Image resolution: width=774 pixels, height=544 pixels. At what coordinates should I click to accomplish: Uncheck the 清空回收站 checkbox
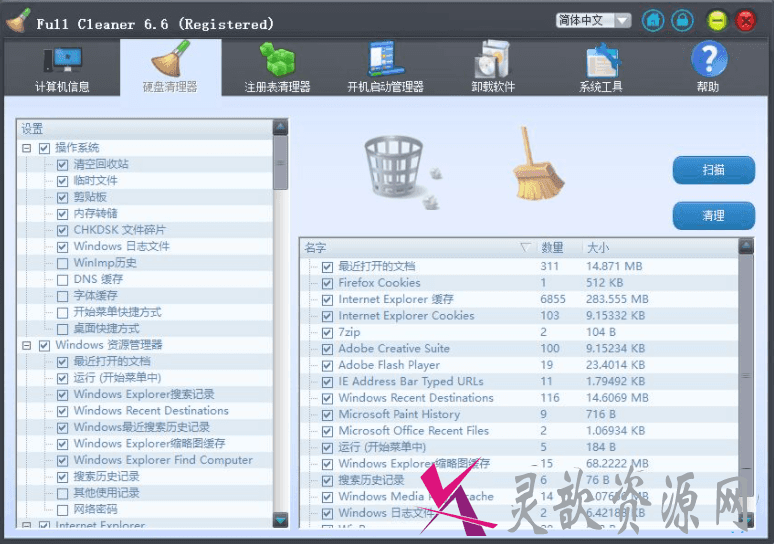[x=62, y=164]
